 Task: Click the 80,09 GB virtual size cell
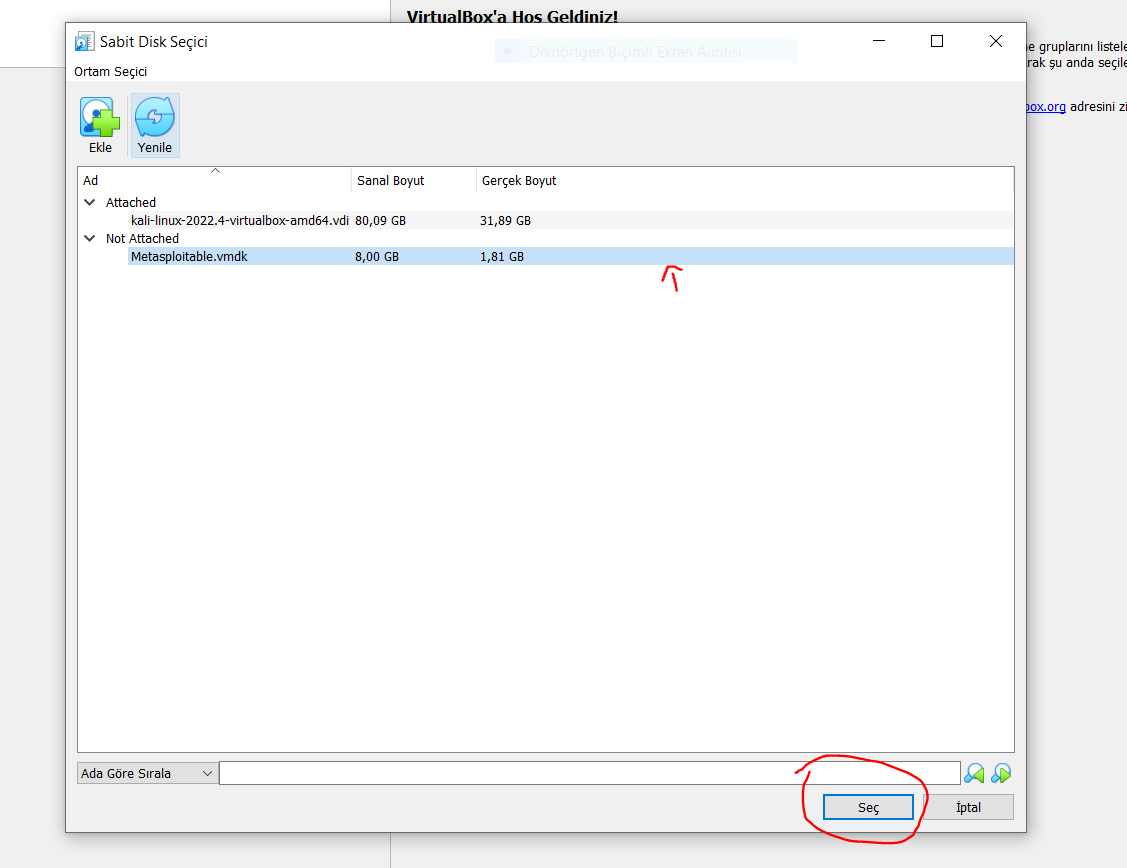[380, 221]
